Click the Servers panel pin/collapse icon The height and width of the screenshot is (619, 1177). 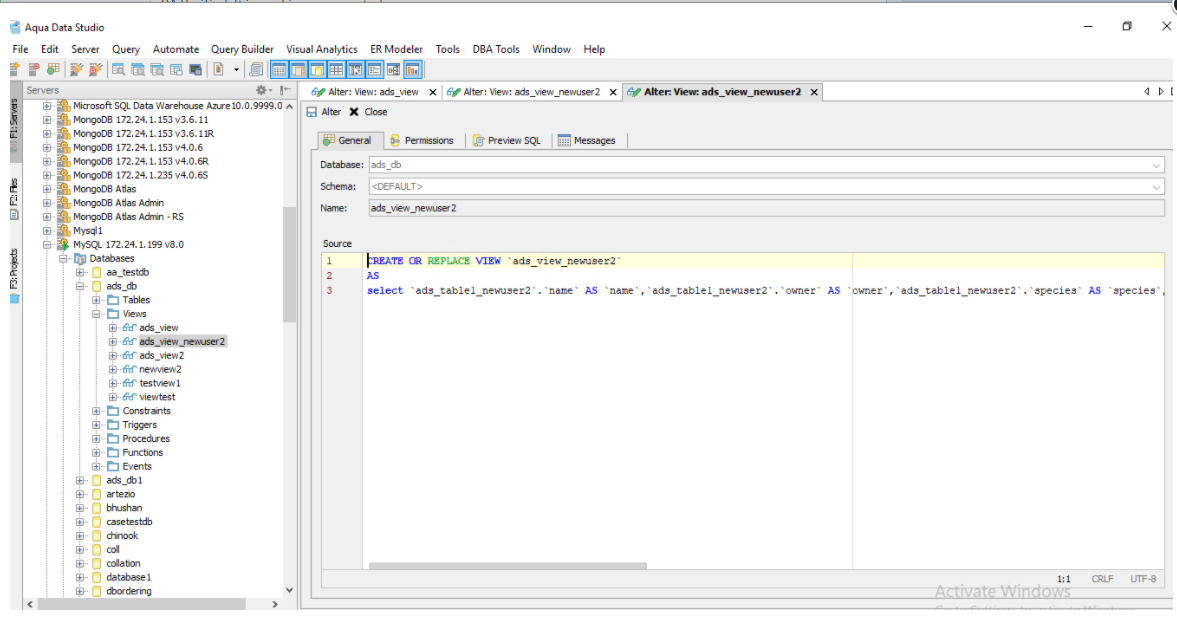pos(285,90)
